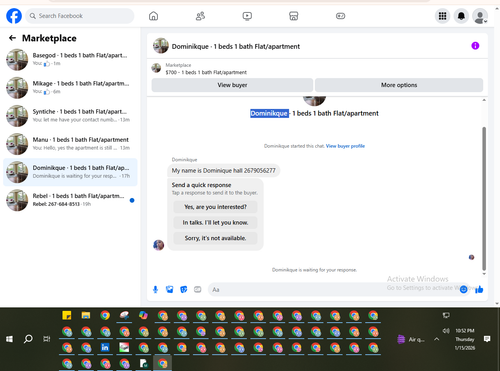This screenshot has width=500, height=371.
Task: Attach a file with photo icon
Action: point(169,289)
